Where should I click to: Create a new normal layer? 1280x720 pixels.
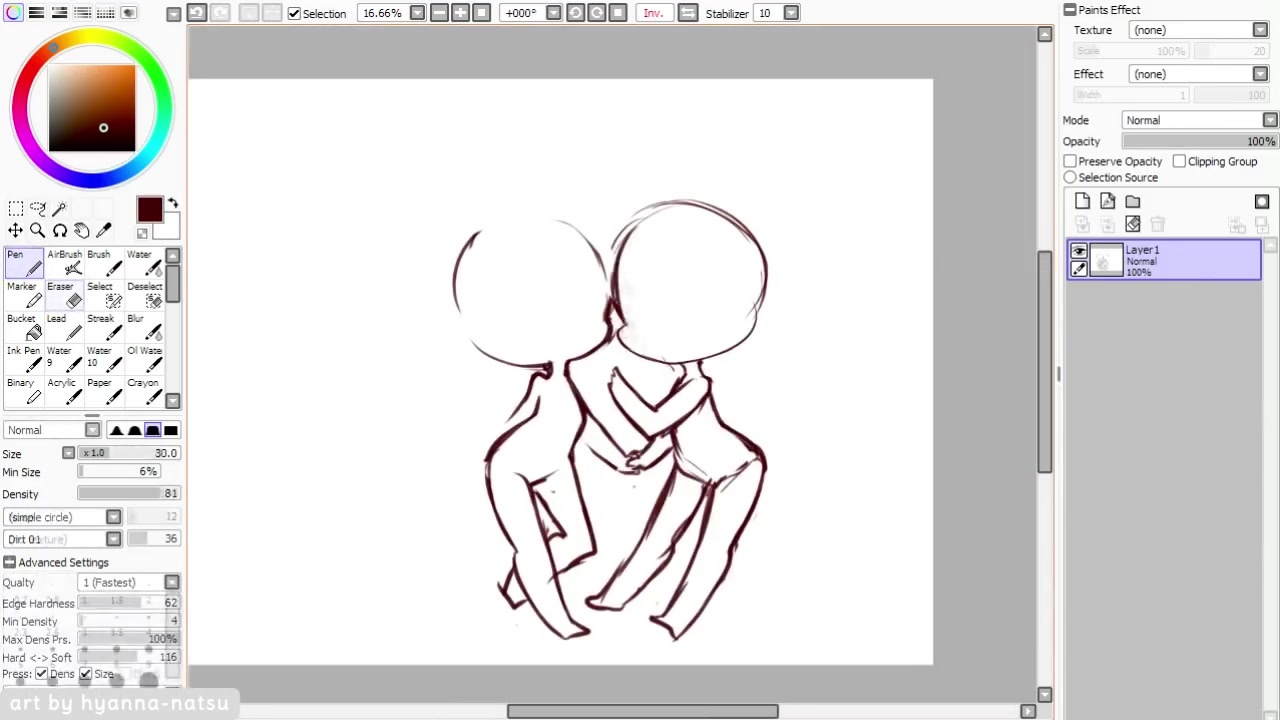pos(1082,201)
